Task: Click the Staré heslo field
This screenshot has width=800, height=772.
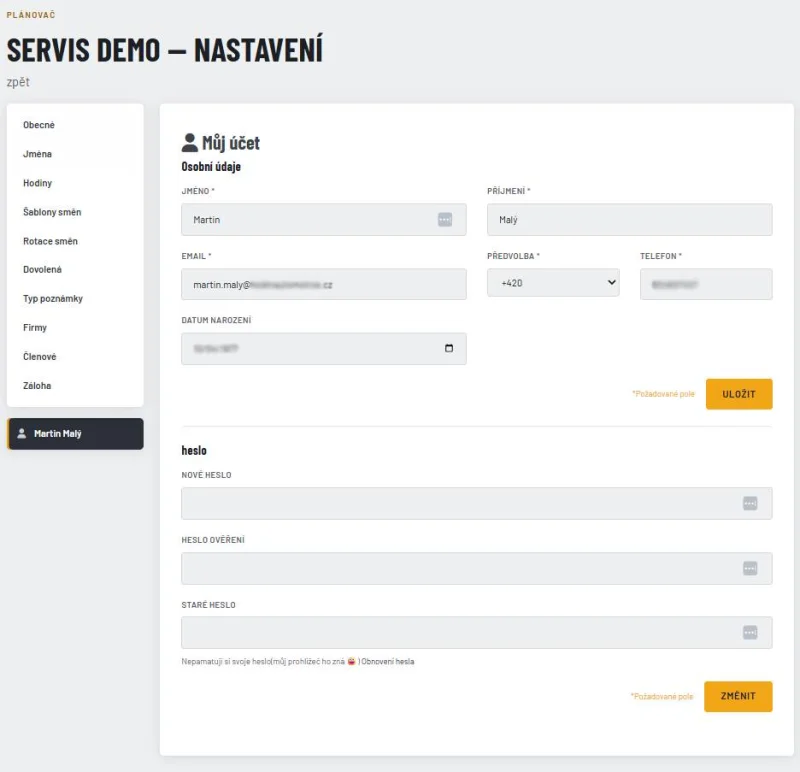Action: pos(477,633)
